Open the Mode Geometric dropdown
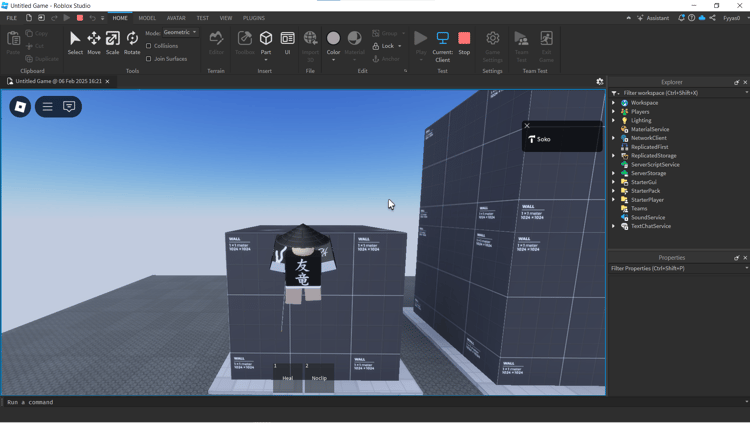 (180, 32)
